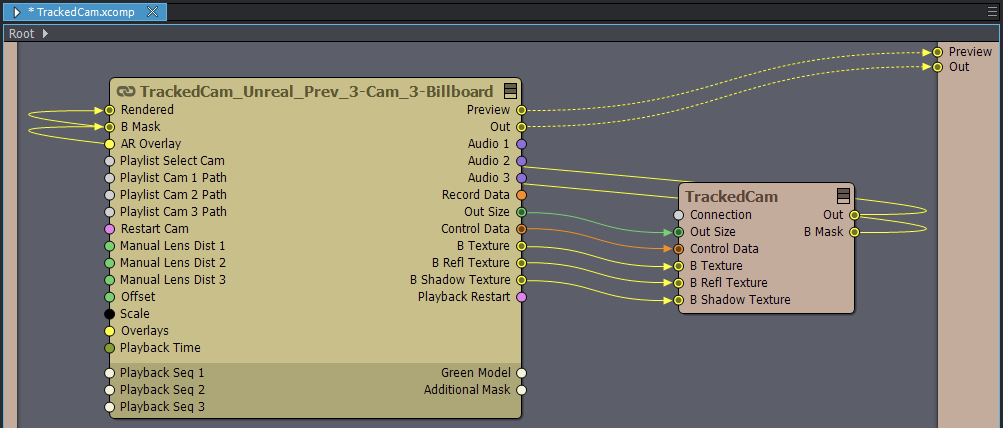This screenshot has height=428, width=1003.
Task: Select the Playlist Select Cam pin
Action: pyautogui.click(x=109, y=161)
